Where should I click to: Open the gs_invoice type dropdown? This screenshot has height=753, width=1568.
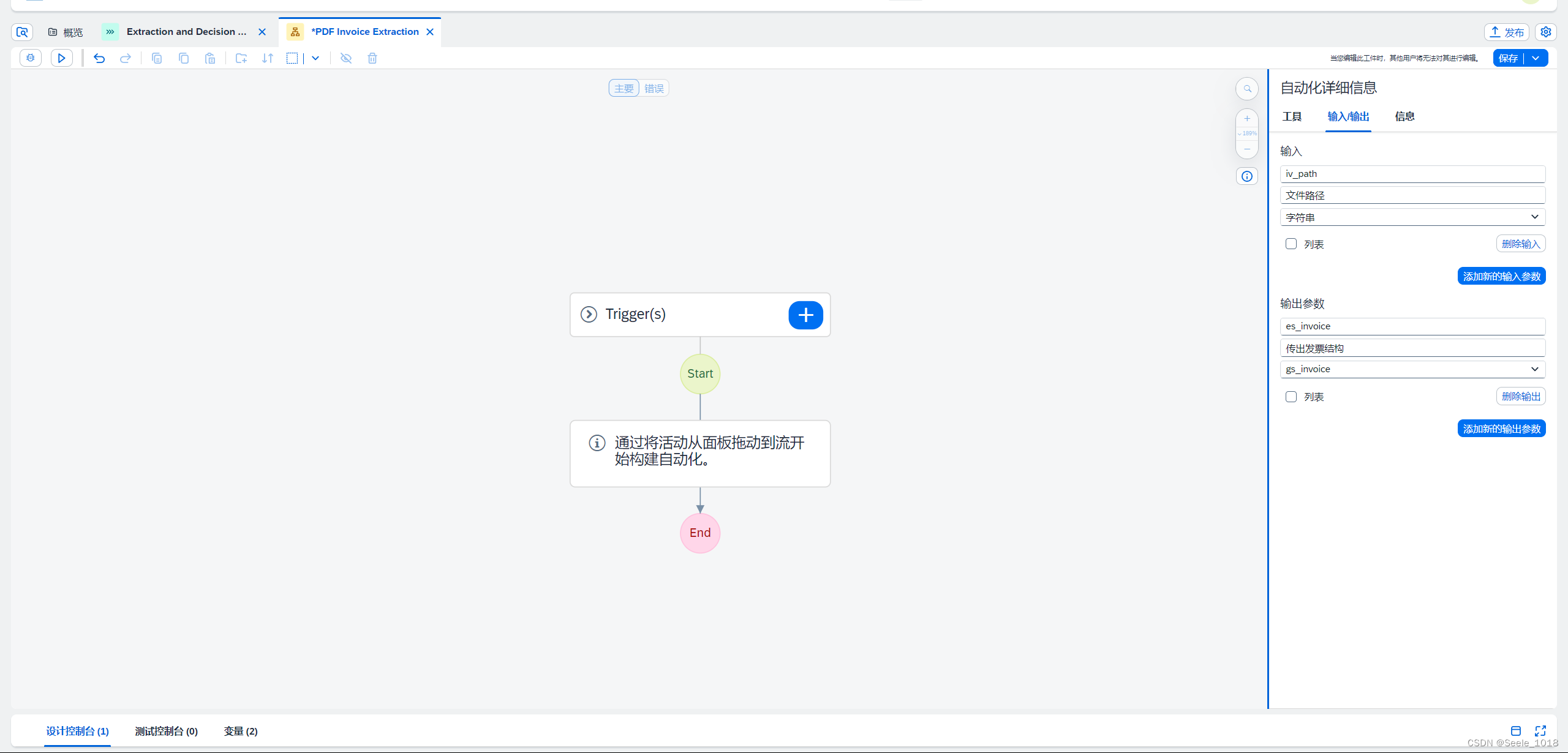1412,369
